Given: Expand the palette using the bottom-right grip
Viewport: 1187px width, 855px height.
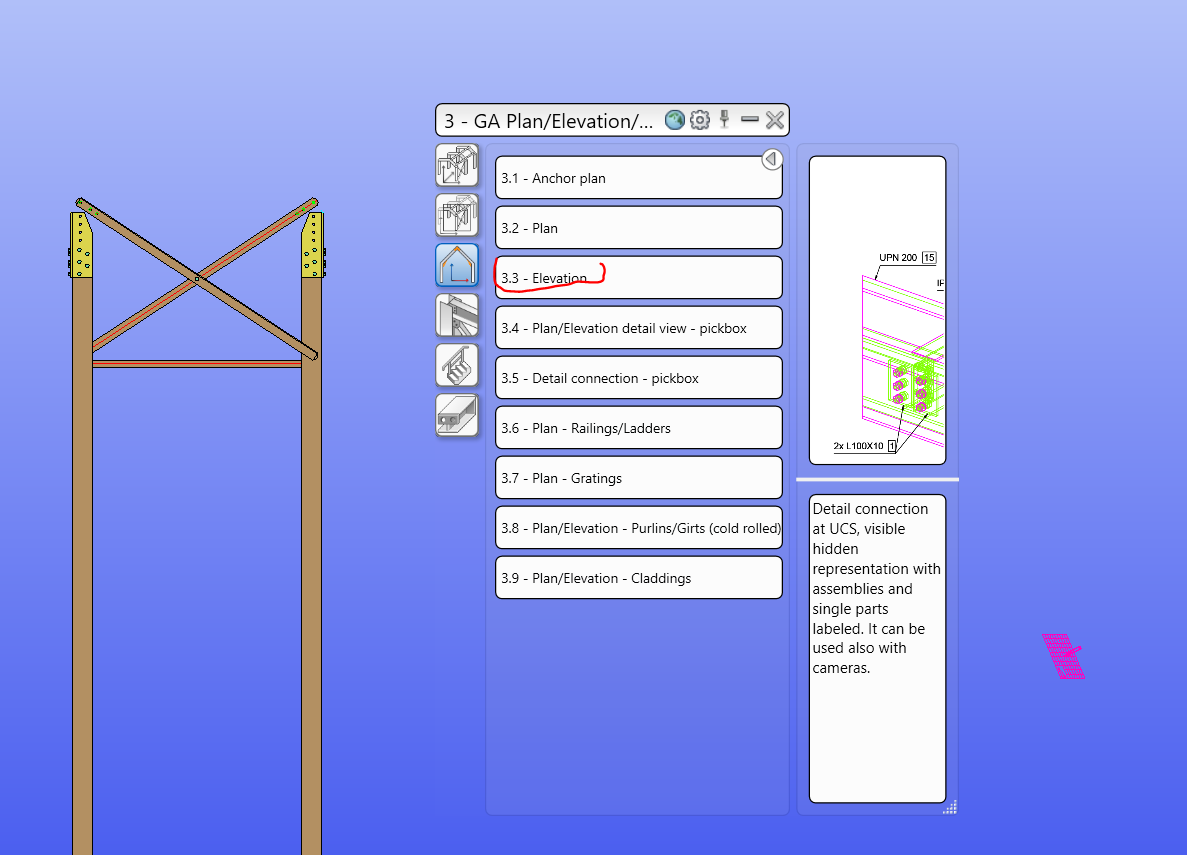Looking at the screenshot, I should click(949, 807).
